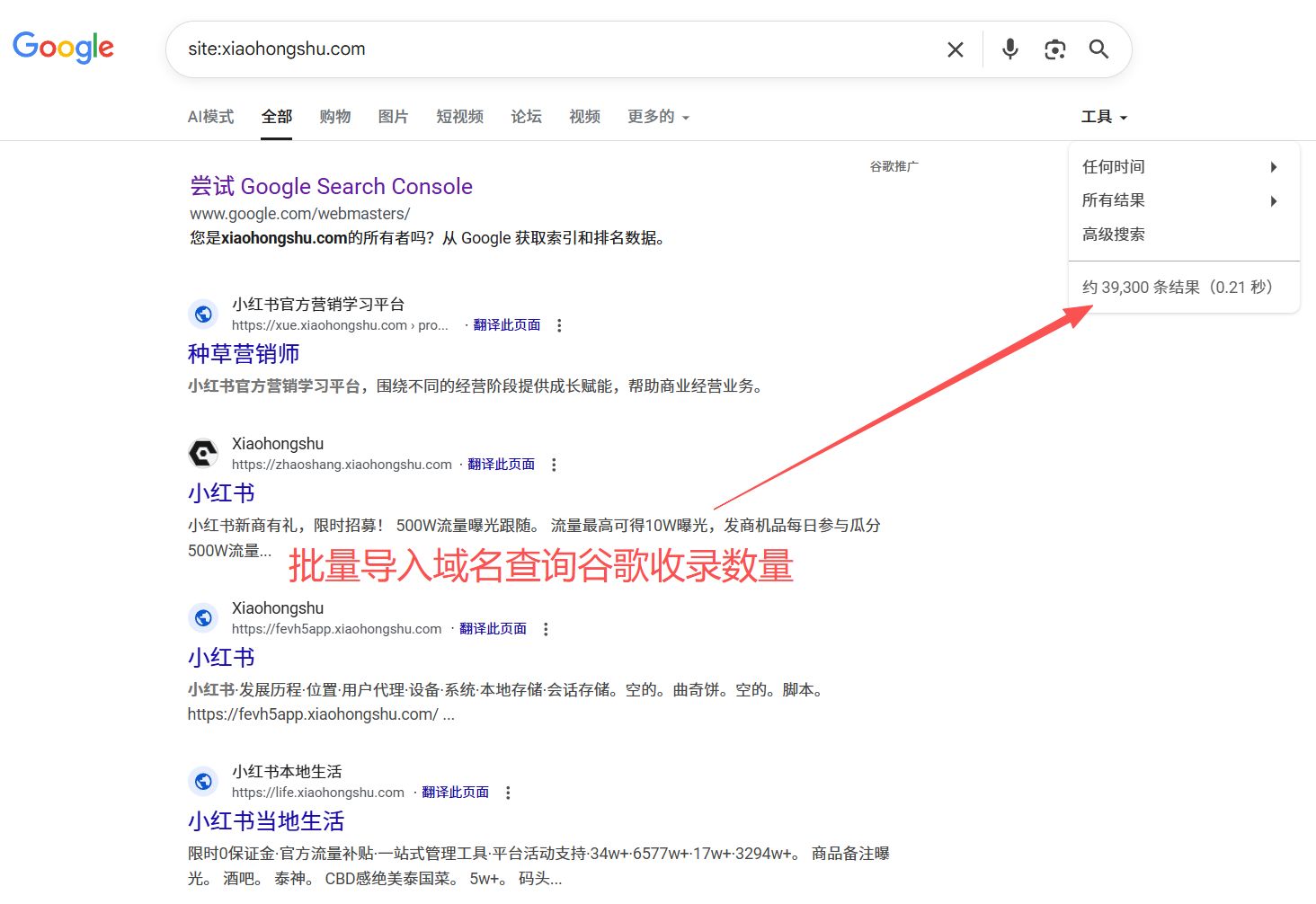1316x904 pixels.
Task: Open 高级搜索 link
Action: pyautogui.click(x=1114, y=235)
